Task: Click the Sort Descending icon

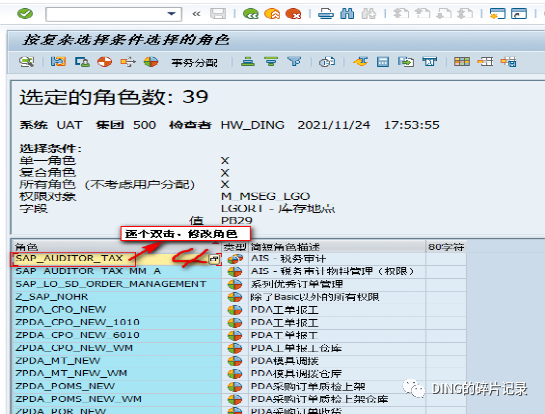Action: coord(271,62)
